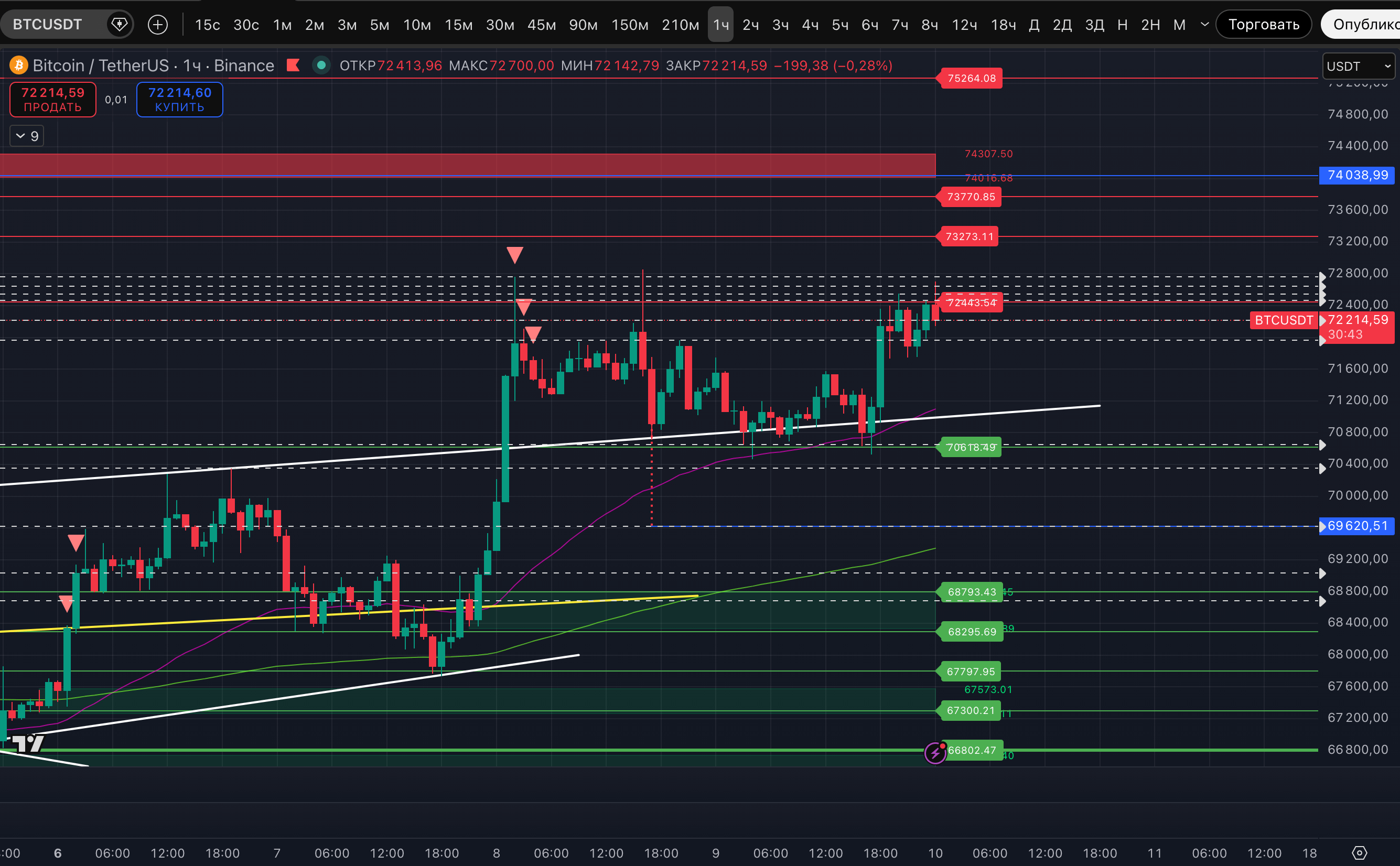Switch to the 15м timeframe
Image resolution: width=1400 pixels, height=866 pixels.
pyautogui.click(x=458, y=25)
